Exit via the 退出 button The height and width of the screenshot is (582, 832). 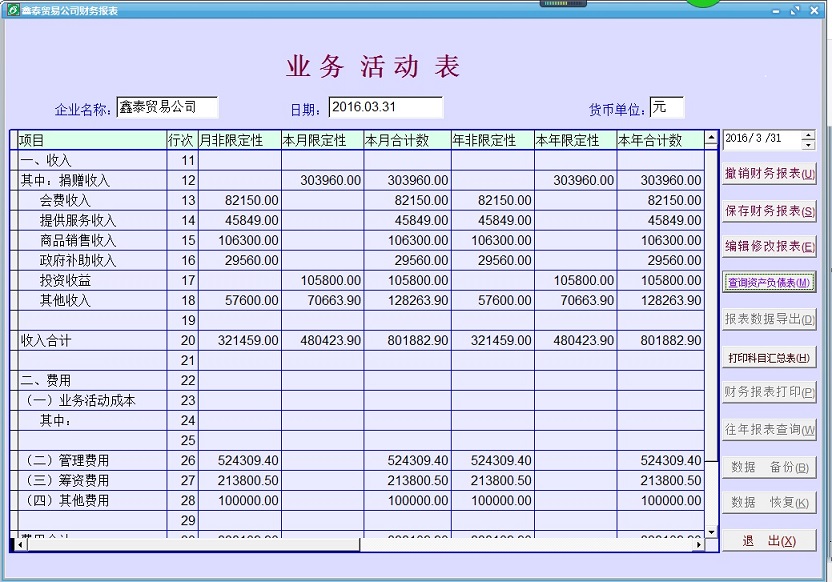point(769,541)
